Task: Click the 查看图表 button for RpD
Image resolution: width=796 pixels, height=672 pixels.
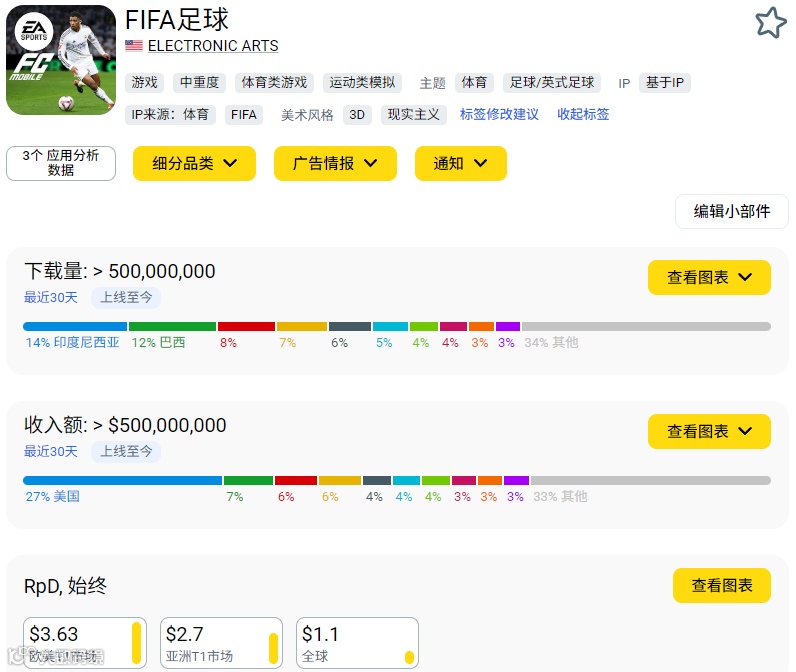Action: pos(722,585)
